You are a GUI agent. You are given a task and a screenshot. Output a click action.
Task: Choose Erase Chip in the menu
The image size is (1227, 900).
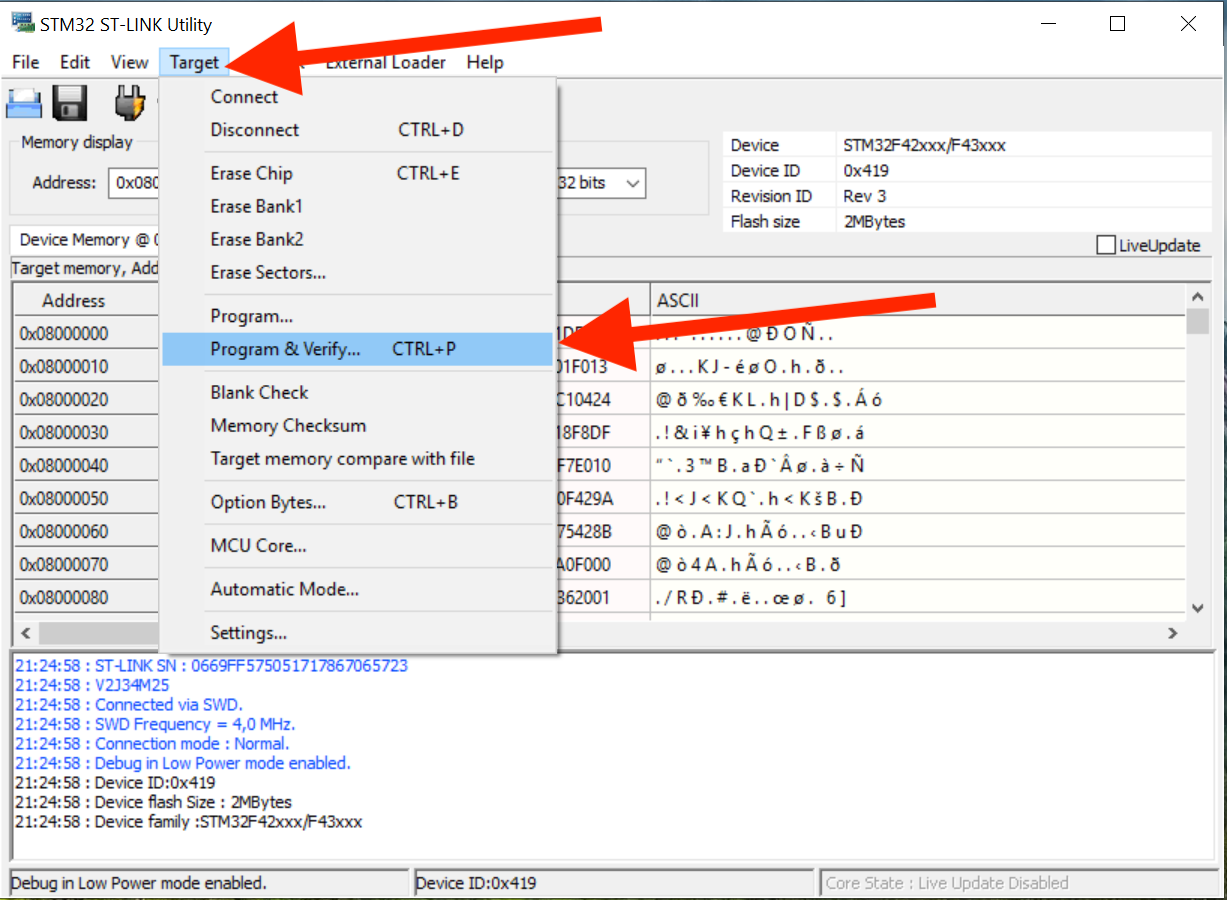pos(251,173)
